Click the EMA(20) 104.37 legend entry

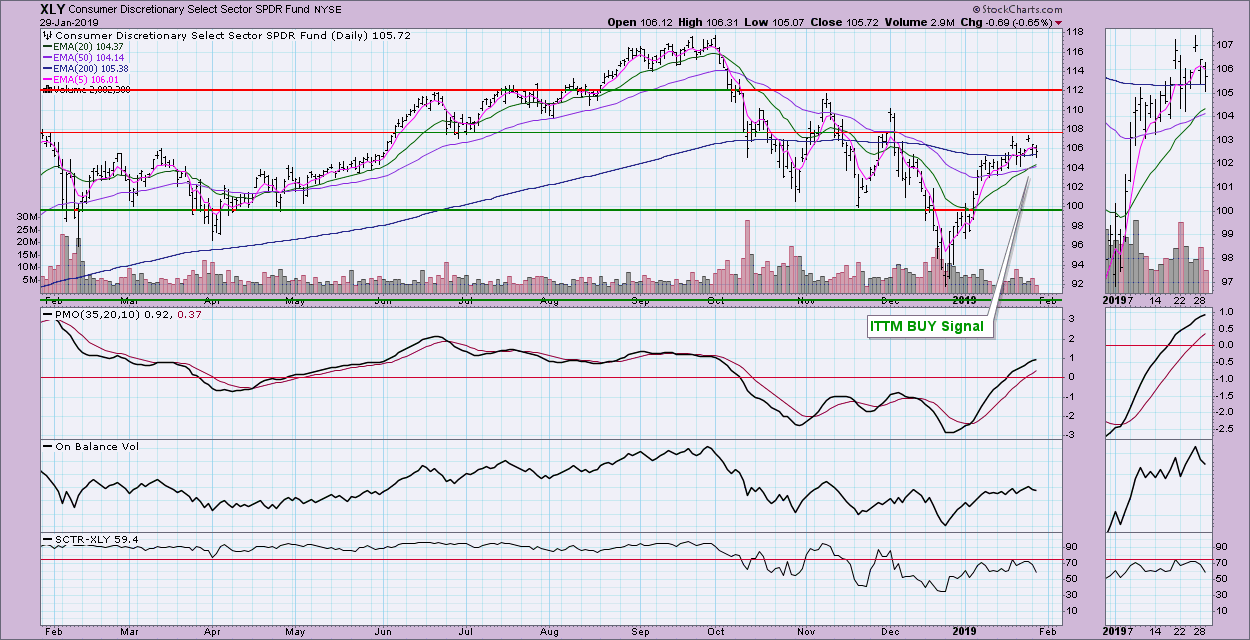[x=88, y=47]
